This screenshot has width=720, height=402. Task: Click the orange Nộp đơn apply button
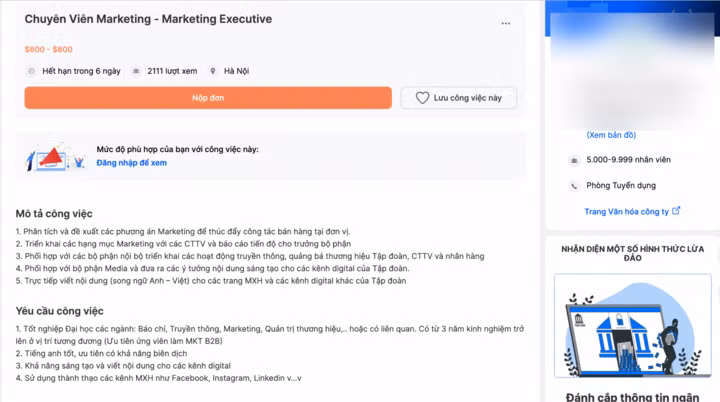pyautogui.click(x=208, y=98)
